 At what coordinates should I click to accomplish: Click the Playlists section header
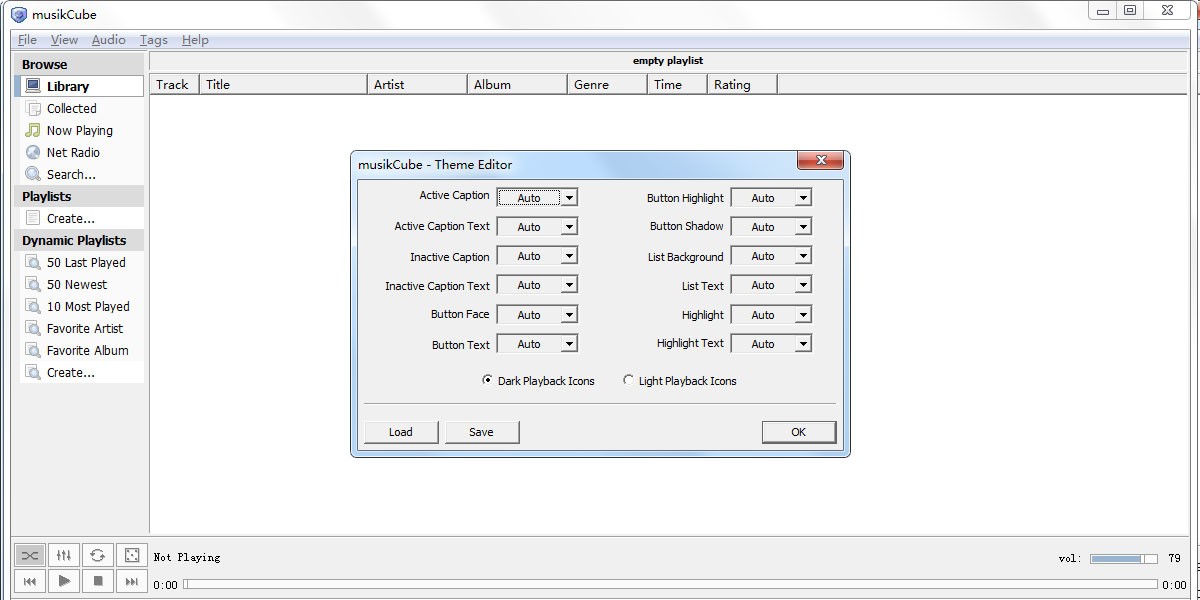coord(80,196)
